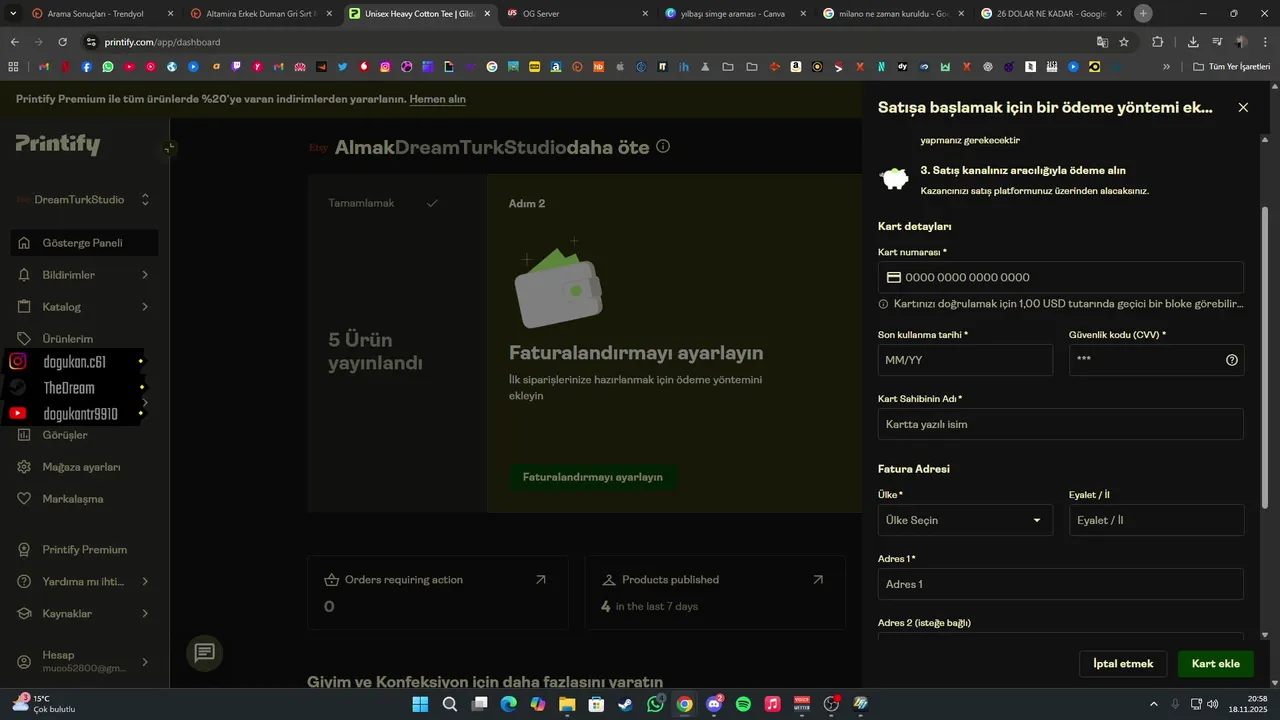Show hidden system tray icons

click(x=1154, y=704)
